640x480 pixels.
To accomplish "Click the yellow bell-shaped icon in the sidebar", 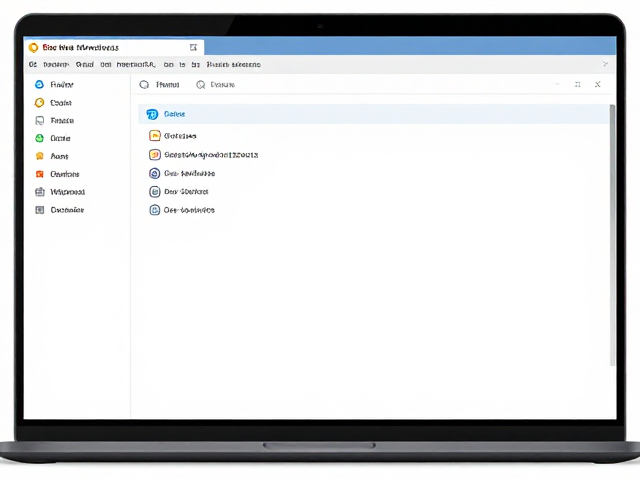I will click(40, 156).
